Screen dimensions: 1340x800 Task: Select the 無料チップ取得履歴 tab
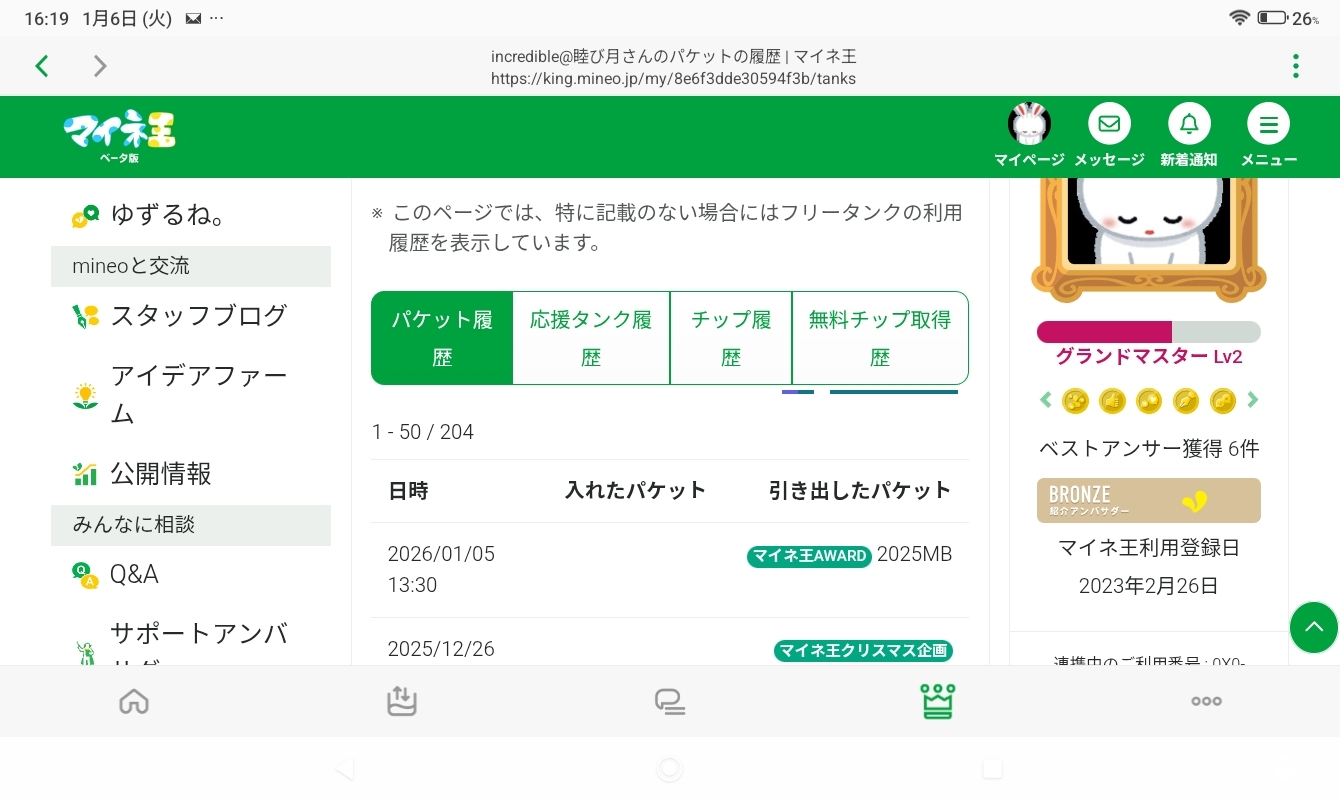(x=880, y=338)
